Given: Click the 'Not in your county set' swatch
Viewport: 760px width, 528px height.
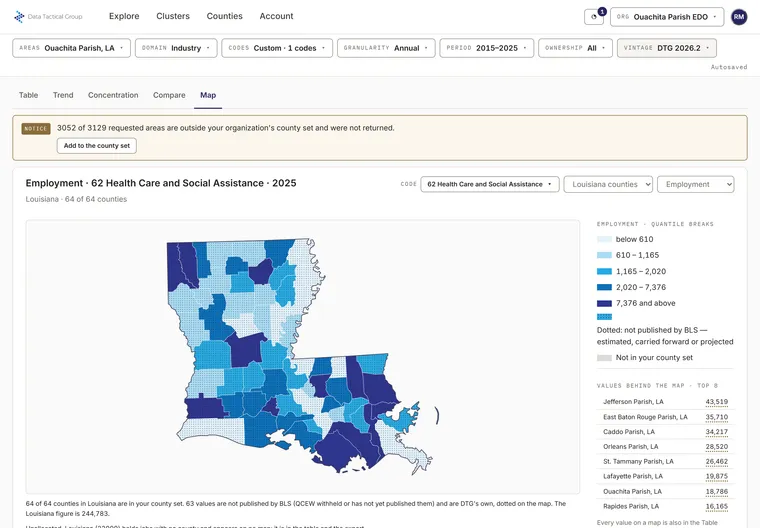Looking at the screenshot, I should click(604, 358).
